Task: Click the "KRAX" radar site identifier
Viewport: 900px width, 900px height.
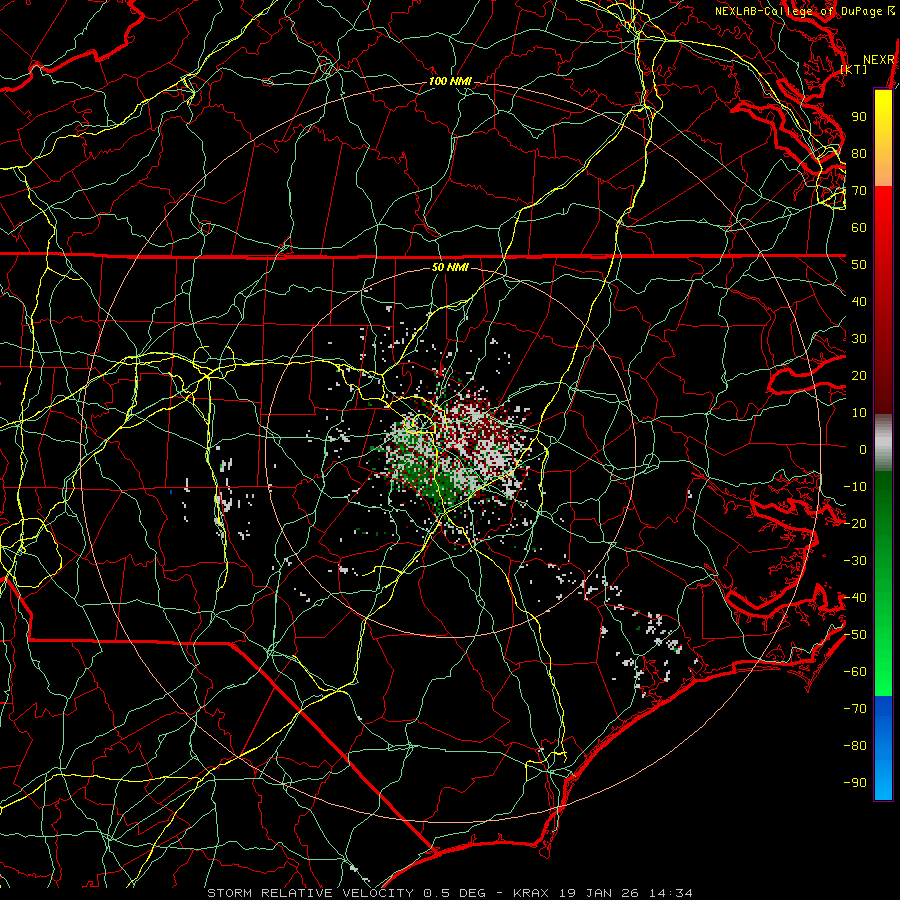Action: click(531, 893)
